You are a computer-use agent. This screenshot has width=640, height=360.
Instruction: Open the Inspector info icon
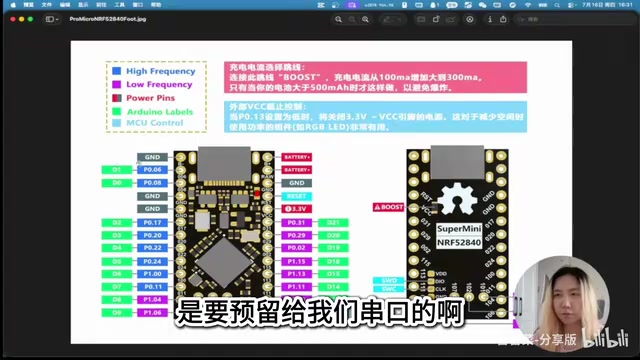tap(490, 19)
